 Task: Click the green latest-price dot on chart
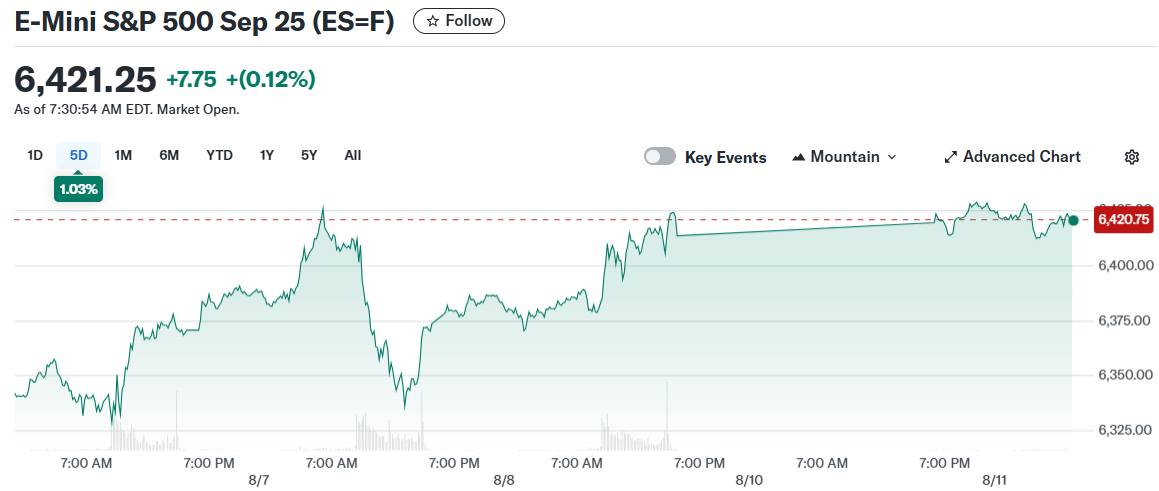[1073, 220]
